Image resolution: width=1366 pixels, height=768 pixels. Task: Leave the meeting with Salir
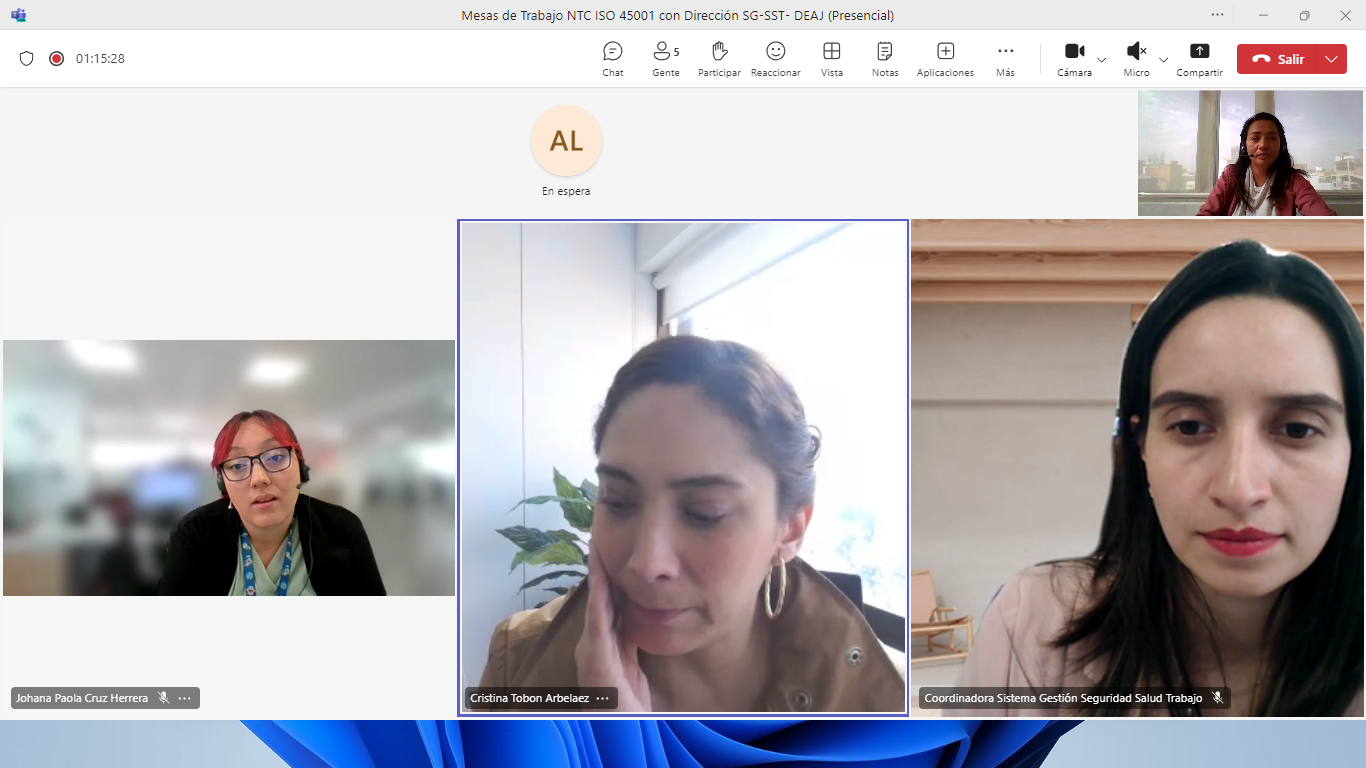click(x=1277, y=59)
